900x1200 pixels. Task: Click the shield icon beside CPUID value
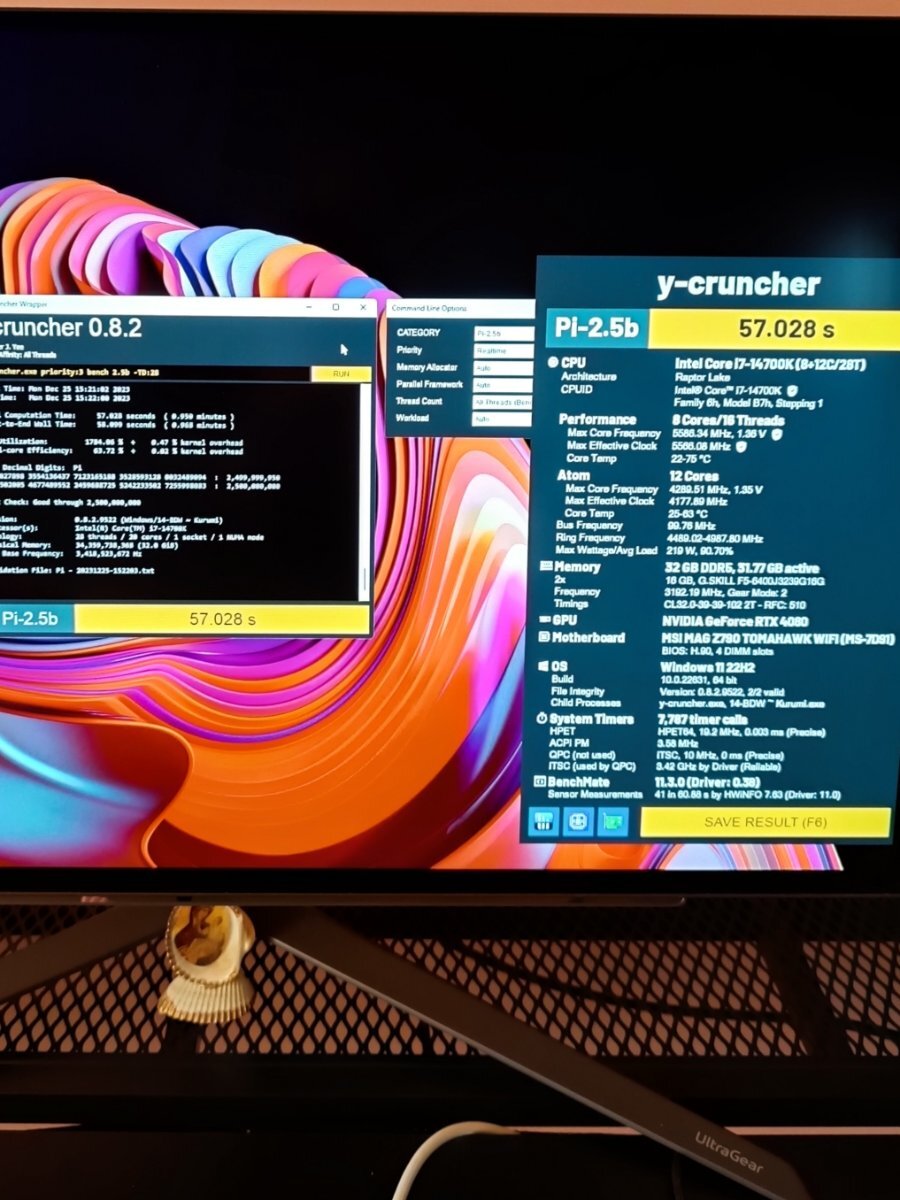click(x=792, y=390)
